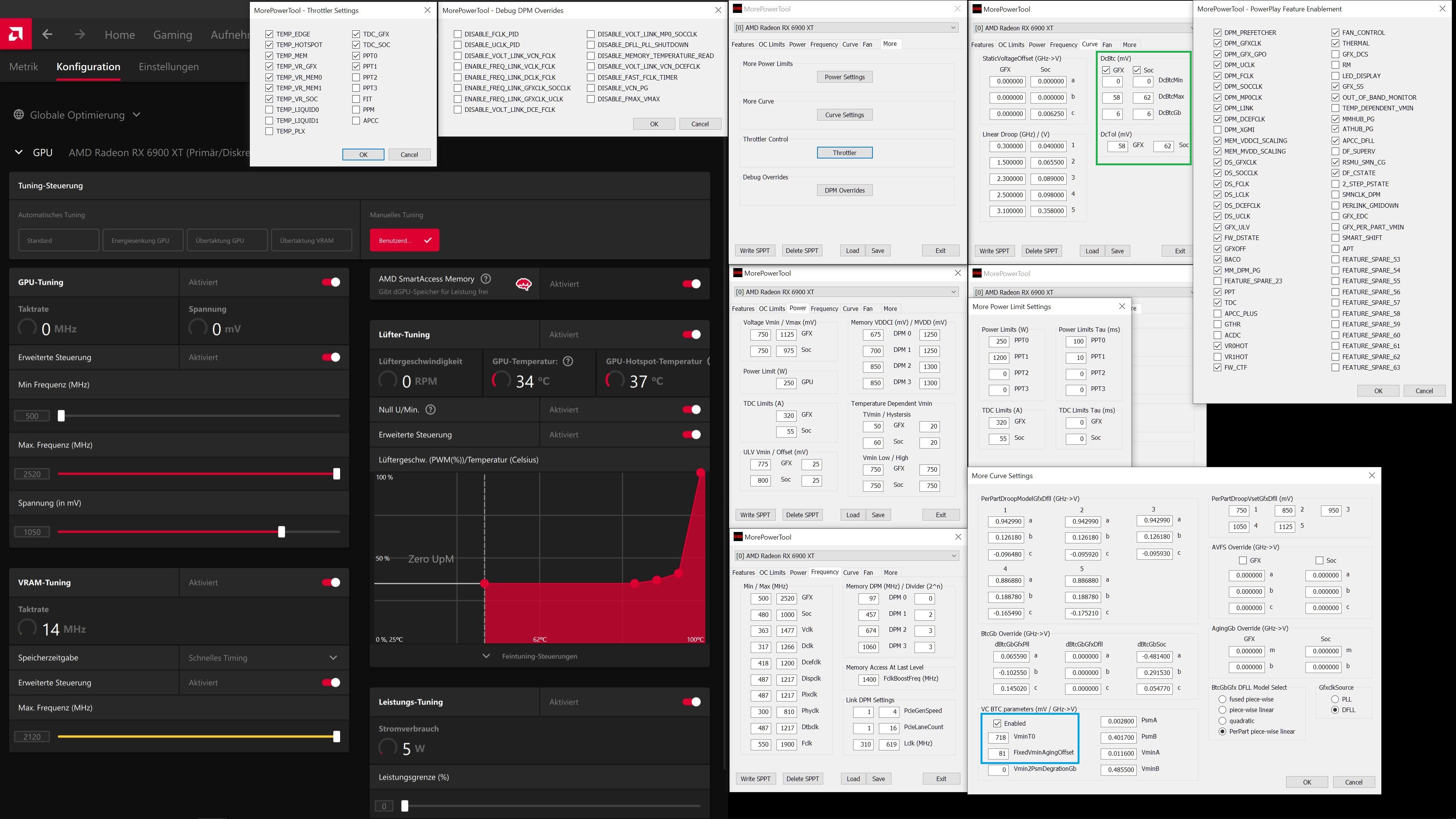Collapse the GPU section chevron
Viewport: 1456px width, 819px height.
(19, 152)
